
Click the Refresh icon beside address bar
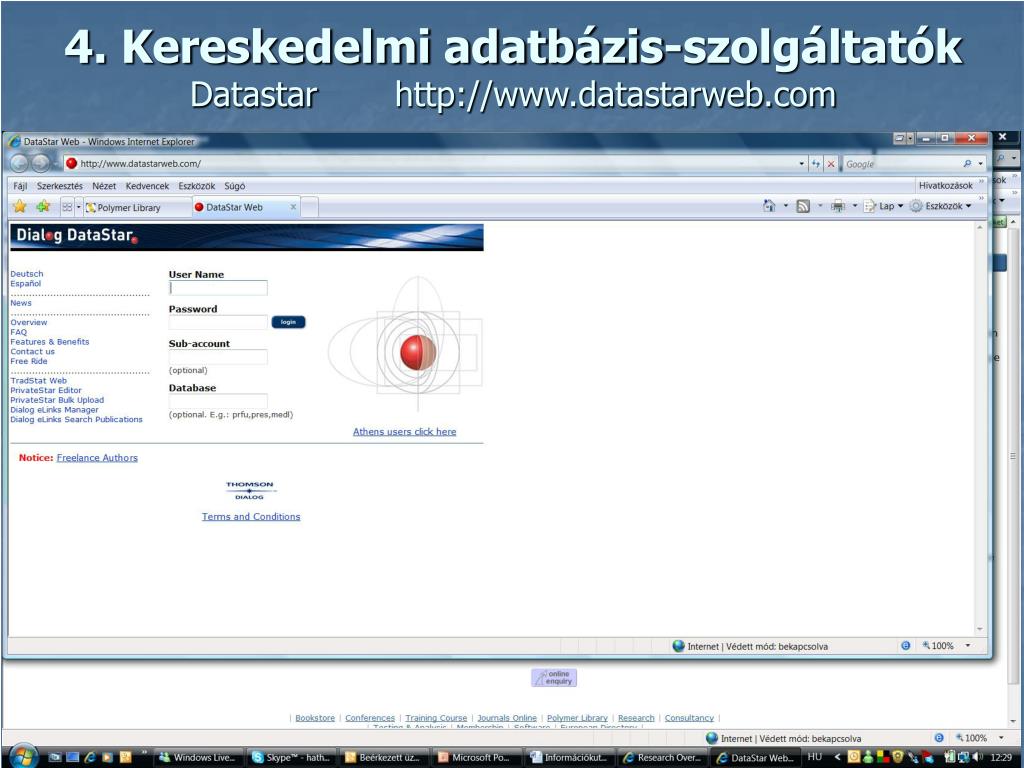(x=816, y=164)
